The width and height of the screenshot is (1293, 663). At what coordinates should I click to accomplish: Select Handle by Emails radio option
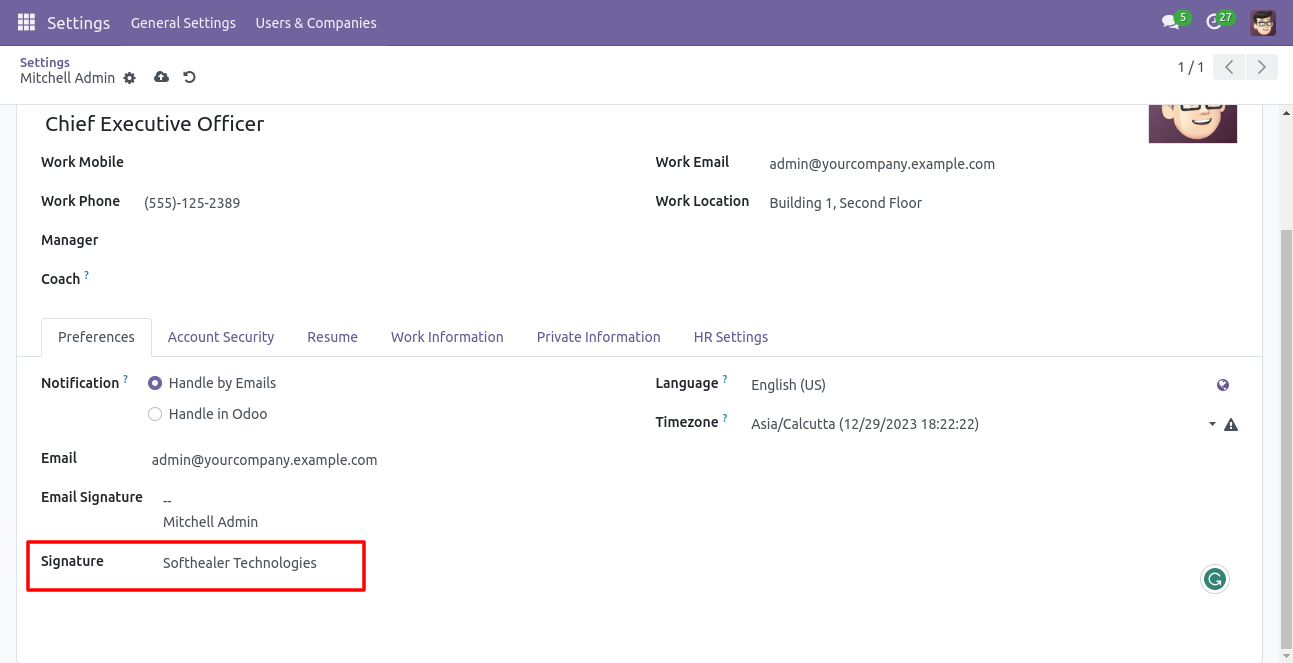click(155, 383)
